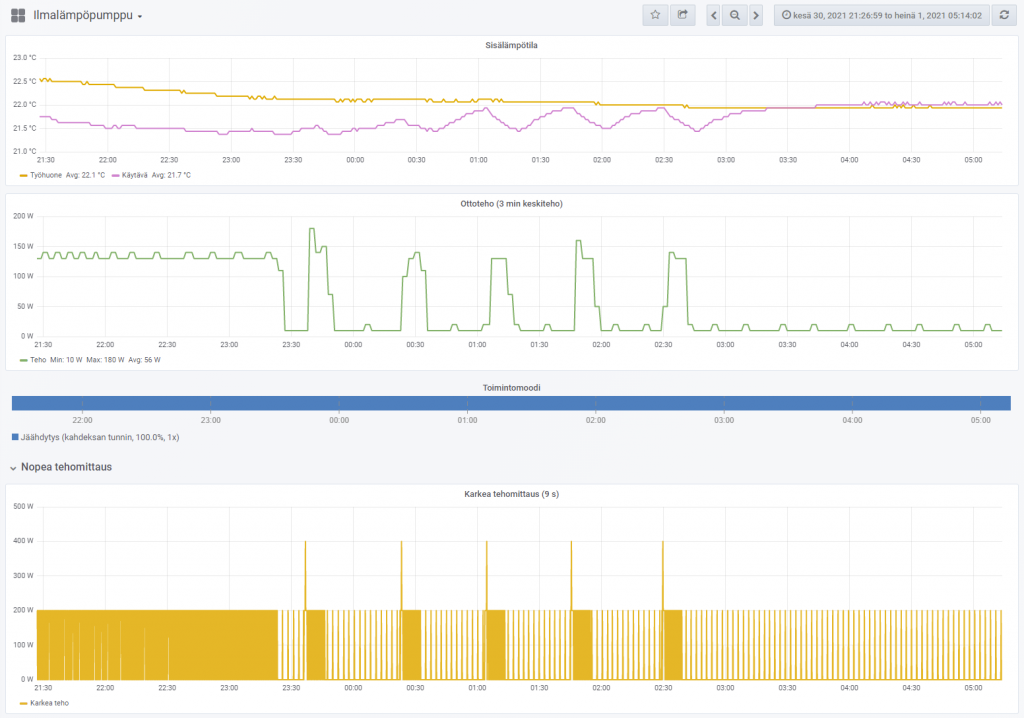The image size is (1024, 718).
Task: Shift time range forward with right arrow
Action: pyautogui.click(x=756, y=15)
